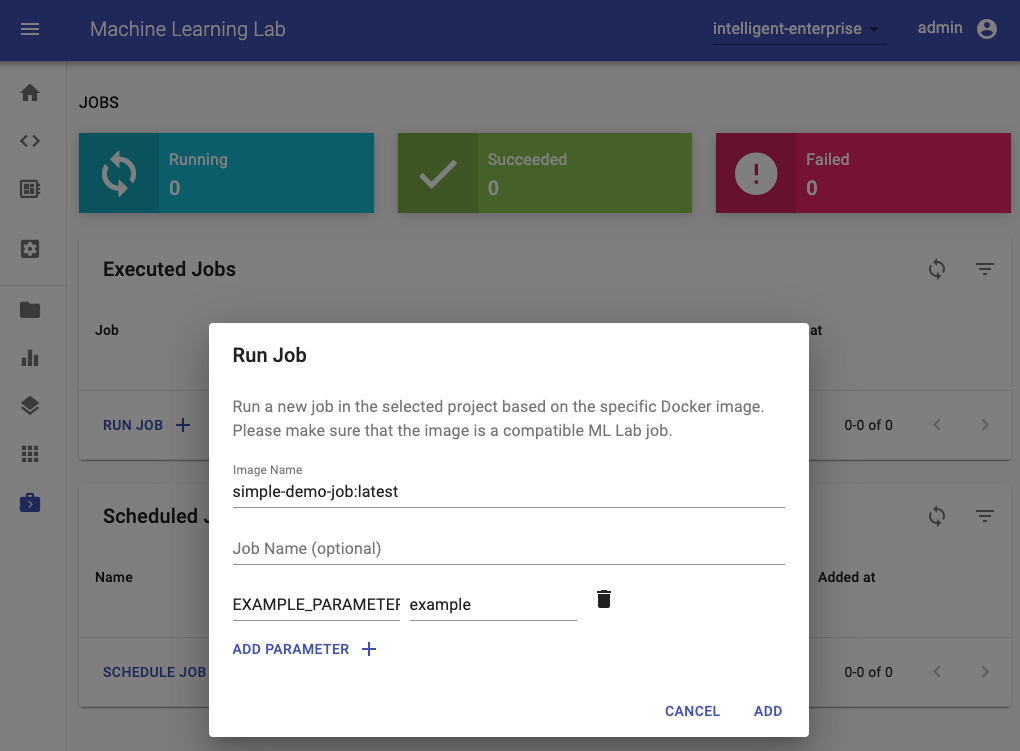Image resolution: width=1020 pixels, height=751 pixels.
Task: Confirm the job with Add button
Action: click(x=768, y=711)
